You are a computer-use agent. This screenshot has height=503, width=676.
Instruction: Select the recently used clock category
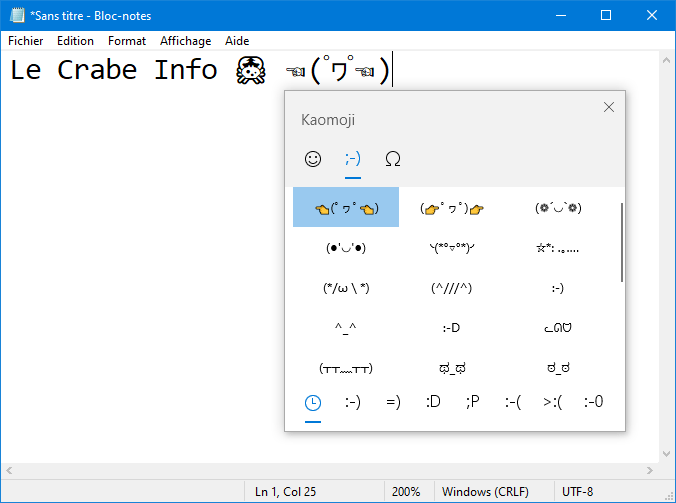click(x=313, y=403)
